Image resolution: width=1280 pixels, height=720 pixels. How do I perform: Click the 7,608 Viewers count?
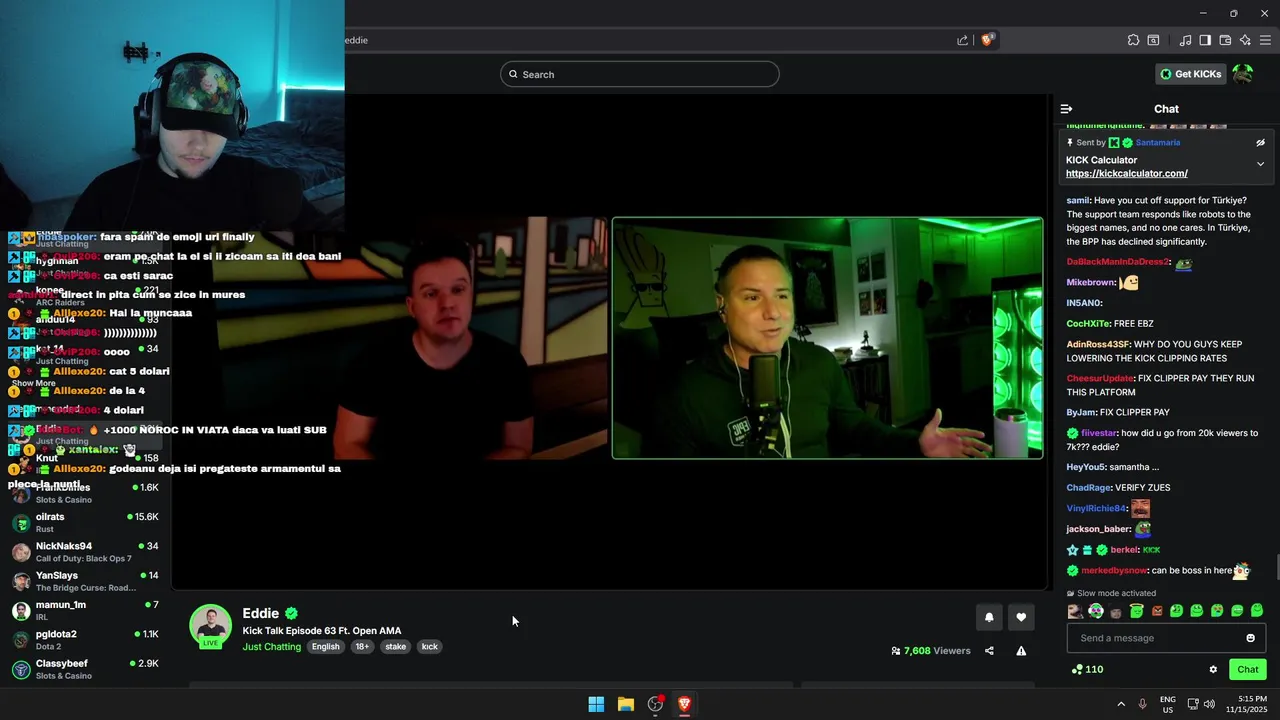pyautogui.click(x=930, y=651)
